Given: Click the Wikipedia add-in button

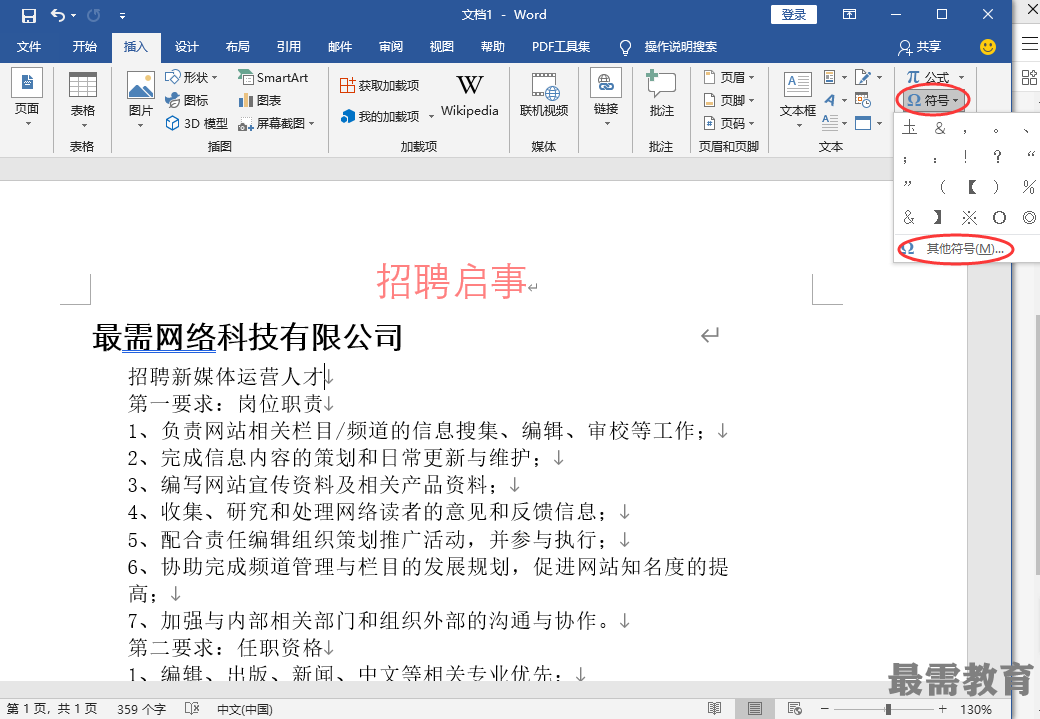Looking at the screenshot, I should (470, 96).
